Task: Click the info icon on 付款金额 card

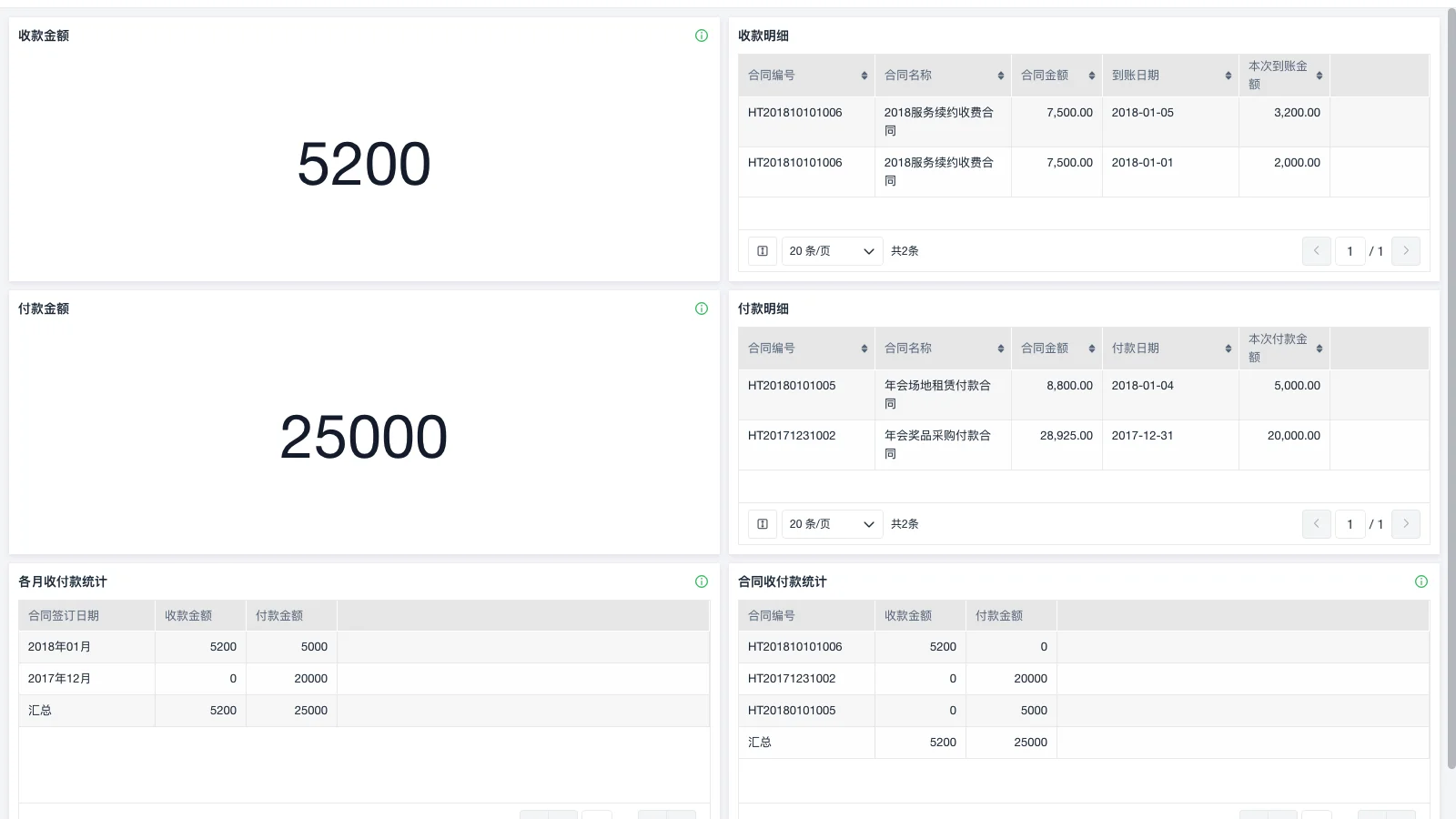Action: 702,308
